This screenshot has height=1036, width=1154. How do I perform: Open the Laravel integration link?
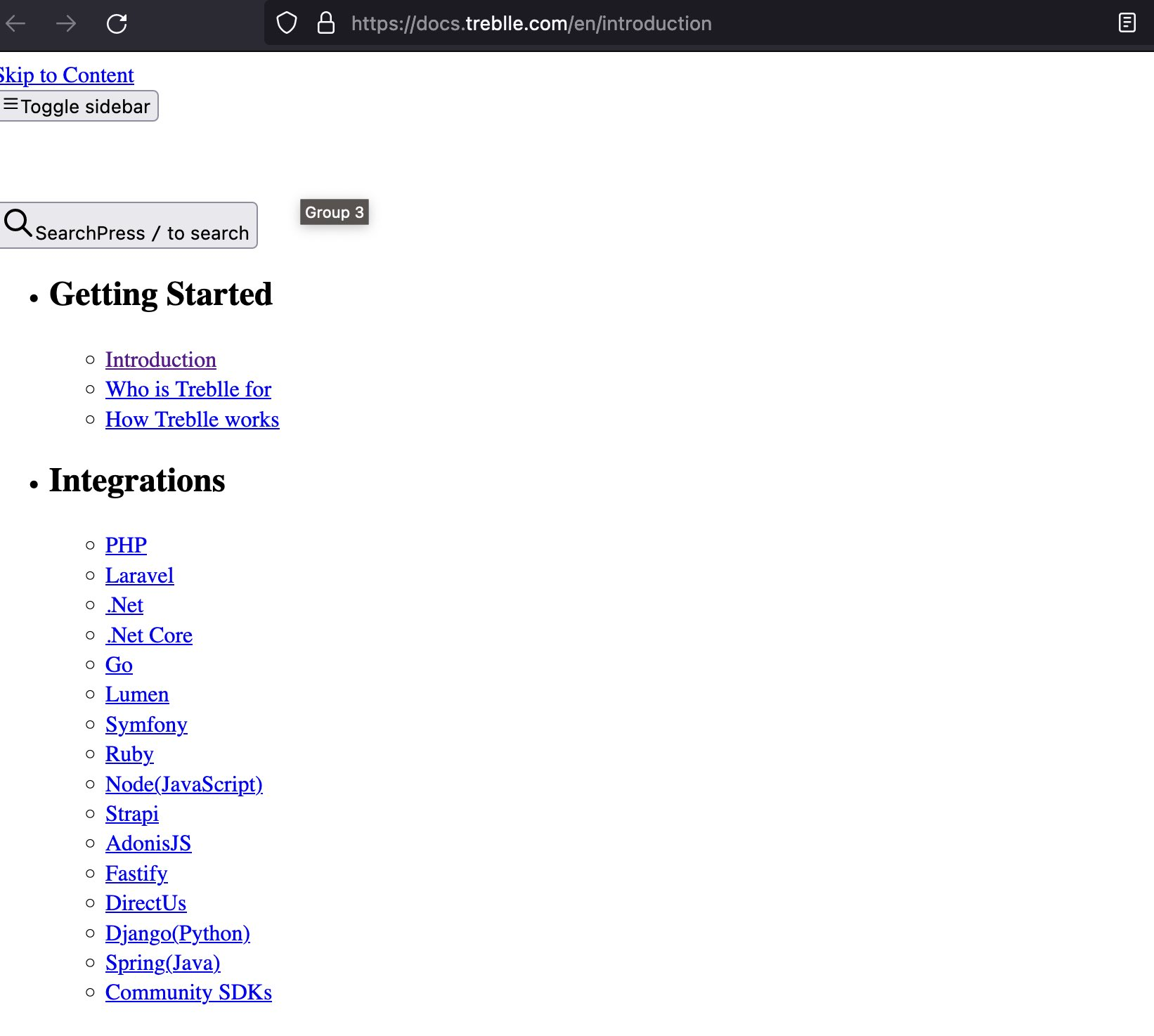point(140,576)
